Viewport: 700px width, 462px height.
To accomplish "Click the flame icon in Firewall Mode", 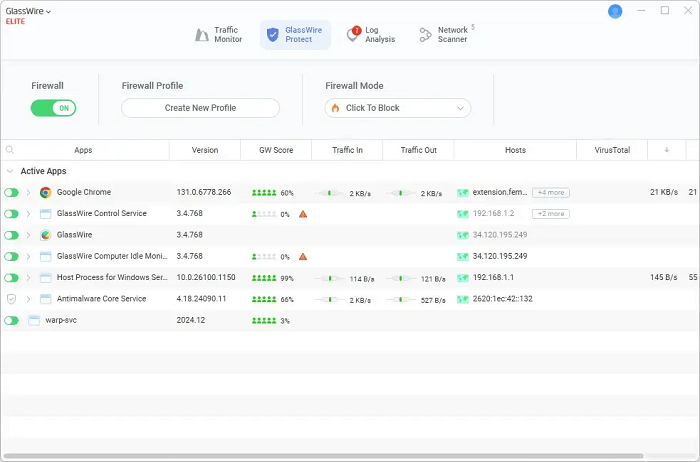I will tap(335, 108).
